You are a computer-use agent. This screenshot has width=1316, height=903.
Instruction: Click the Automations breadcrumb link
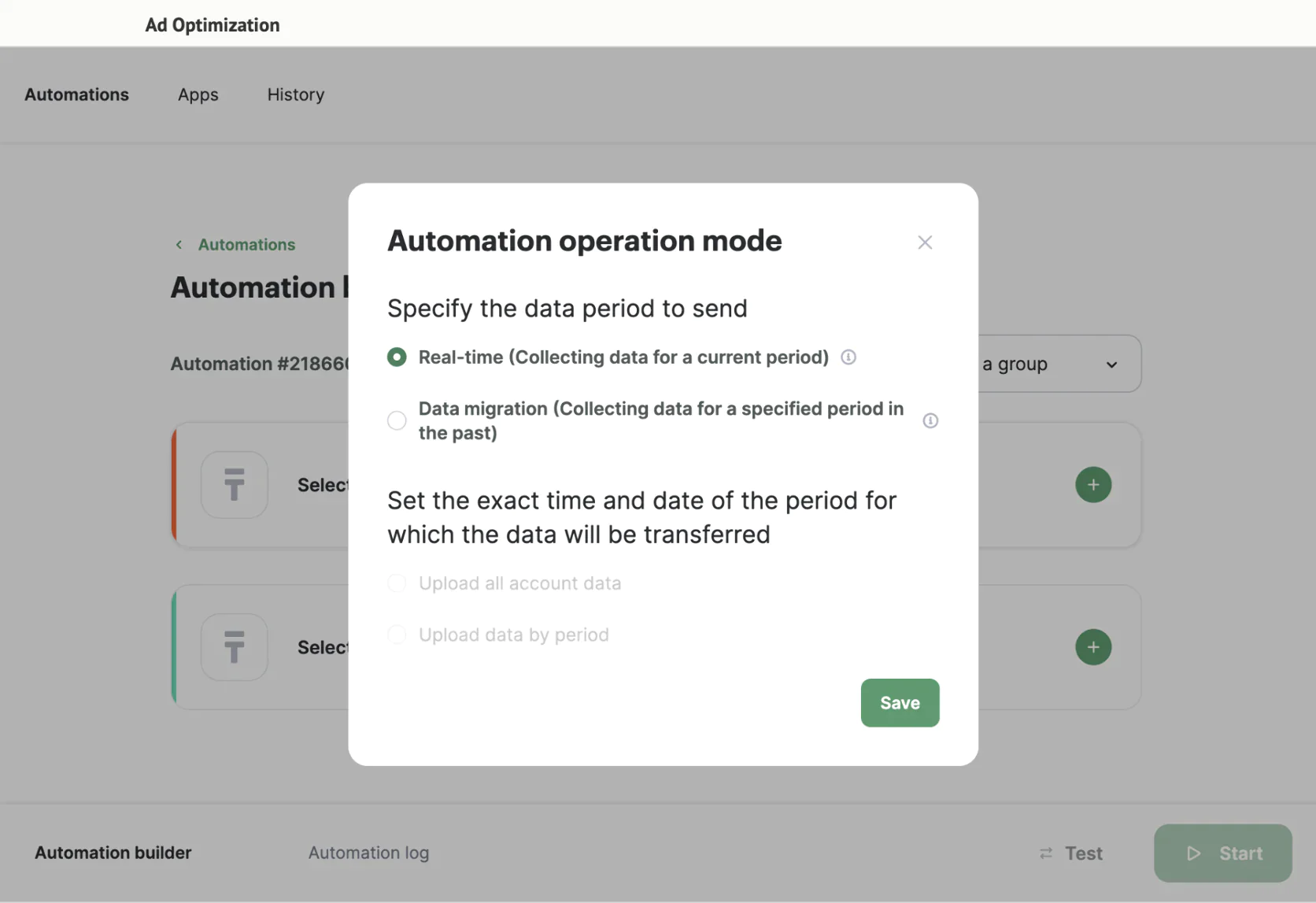pyautogui.click(x=246, y=245)
